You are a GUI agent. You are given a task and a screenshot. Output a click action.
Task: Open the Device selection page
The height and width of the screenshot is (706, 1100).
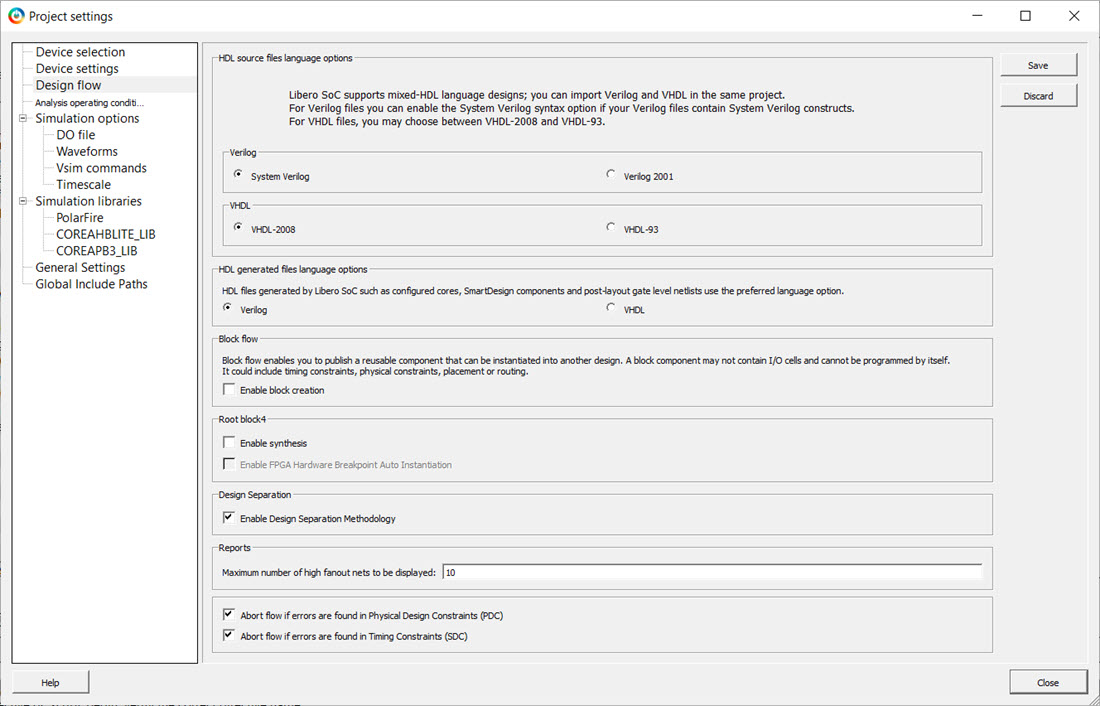click(80, 52)
